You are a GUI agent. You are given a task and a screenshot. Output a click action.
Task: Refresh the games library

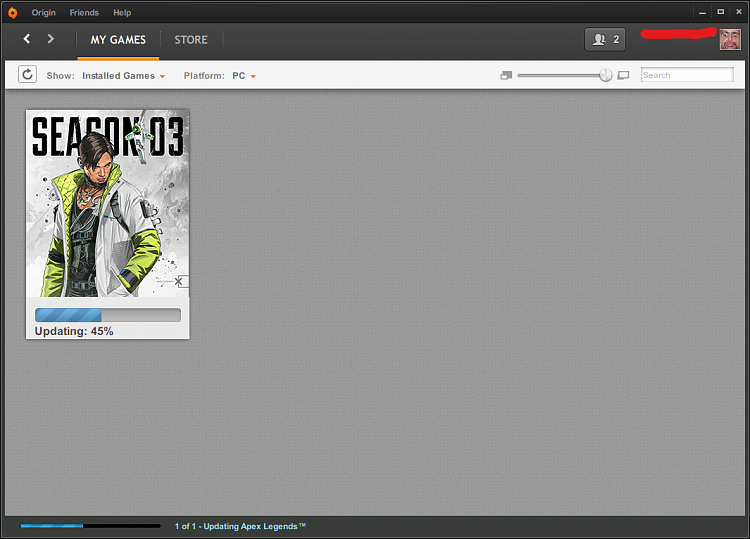27,75
